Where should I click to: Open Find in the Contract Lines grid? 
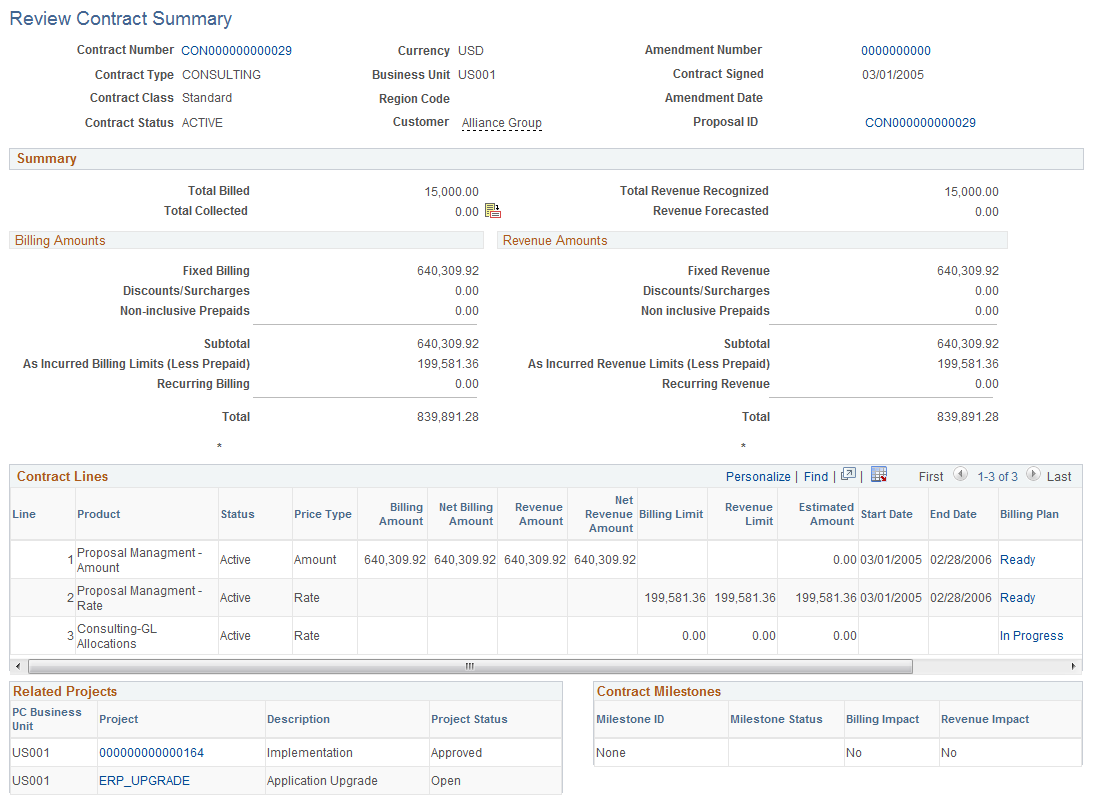pyautogui.click(x=815, y=476)
